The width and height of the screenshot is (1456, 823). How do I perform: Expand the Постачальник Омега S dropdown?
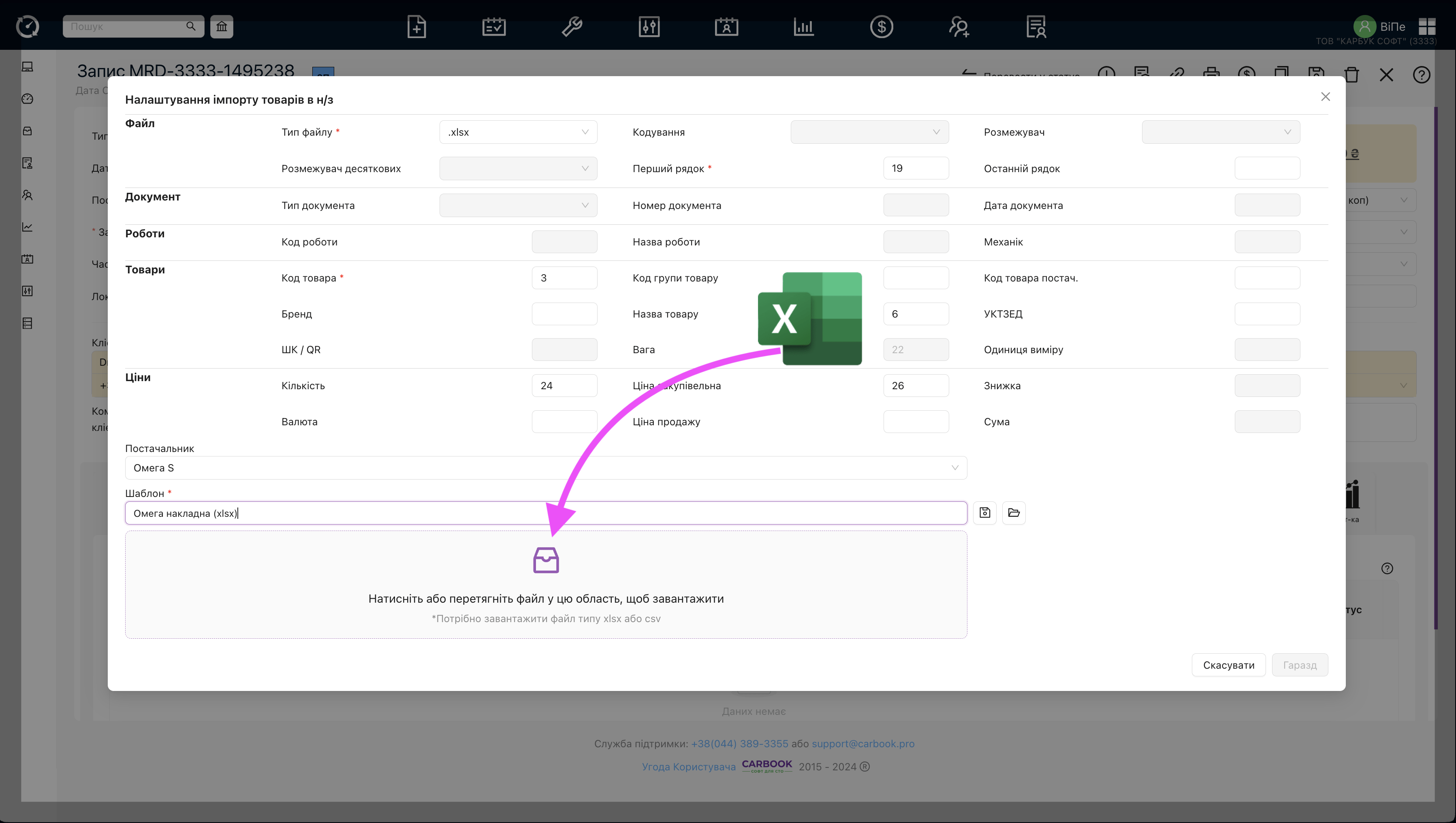546,467
